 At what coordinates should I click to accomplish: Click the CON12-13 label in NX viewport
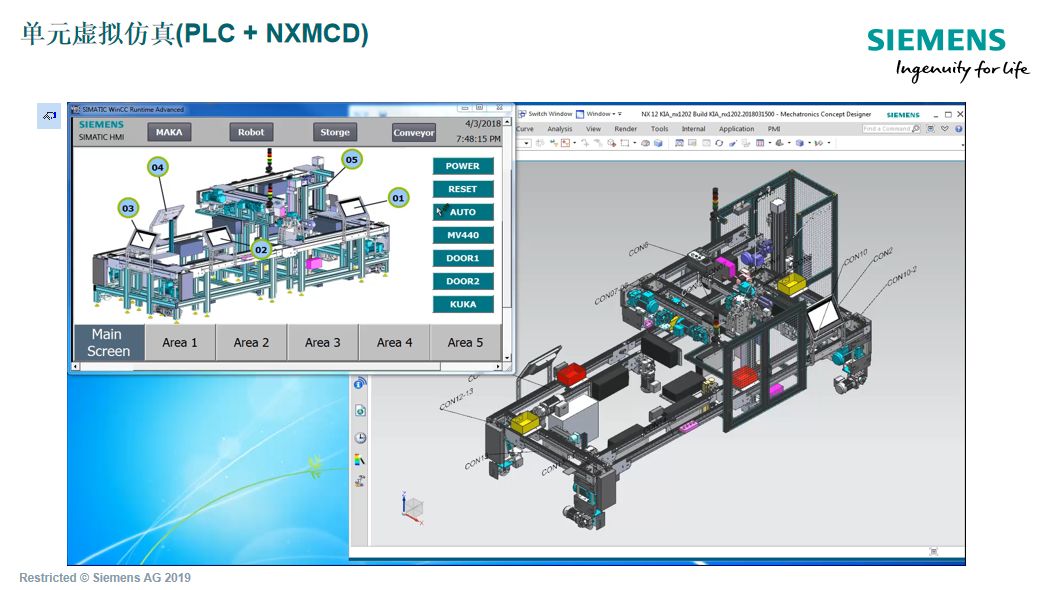[x=457, y=399]
